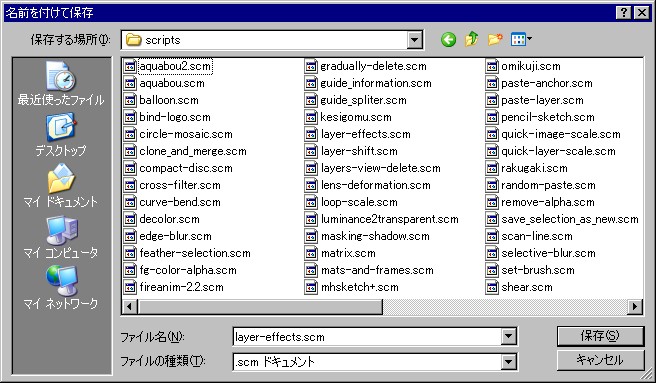Select the aquabou2.scm file icon
This screenshot has width=656, height=383.
pos(130,66)
